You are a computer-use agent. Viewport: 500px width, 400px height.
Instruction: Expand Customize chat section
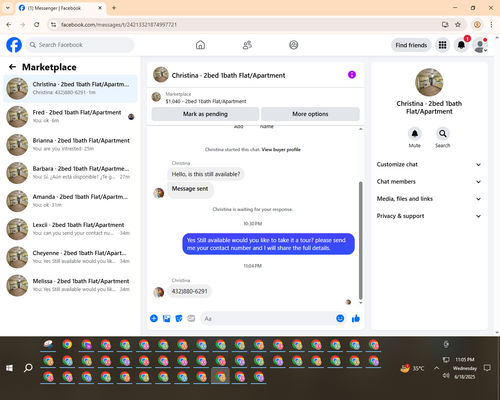(x=429, y=164)
